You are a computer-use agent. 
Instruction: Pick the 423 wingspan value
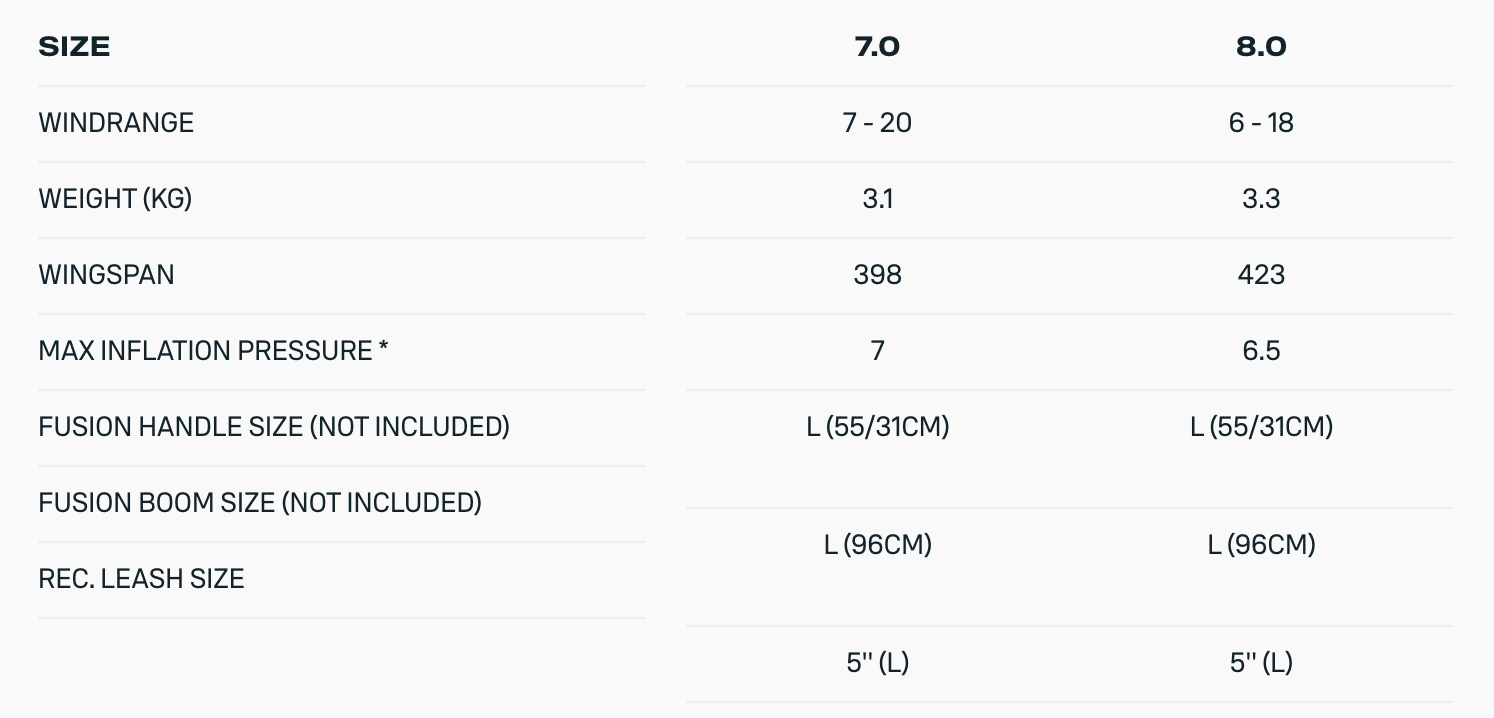(1261, 275)
